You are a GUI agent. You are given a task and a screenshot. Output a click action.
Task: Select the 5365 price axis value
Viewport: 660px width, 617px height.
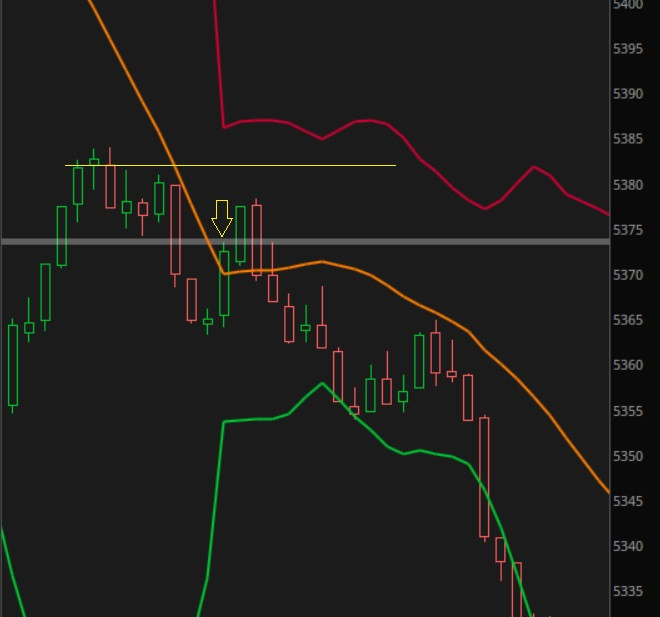coord(628,320)
